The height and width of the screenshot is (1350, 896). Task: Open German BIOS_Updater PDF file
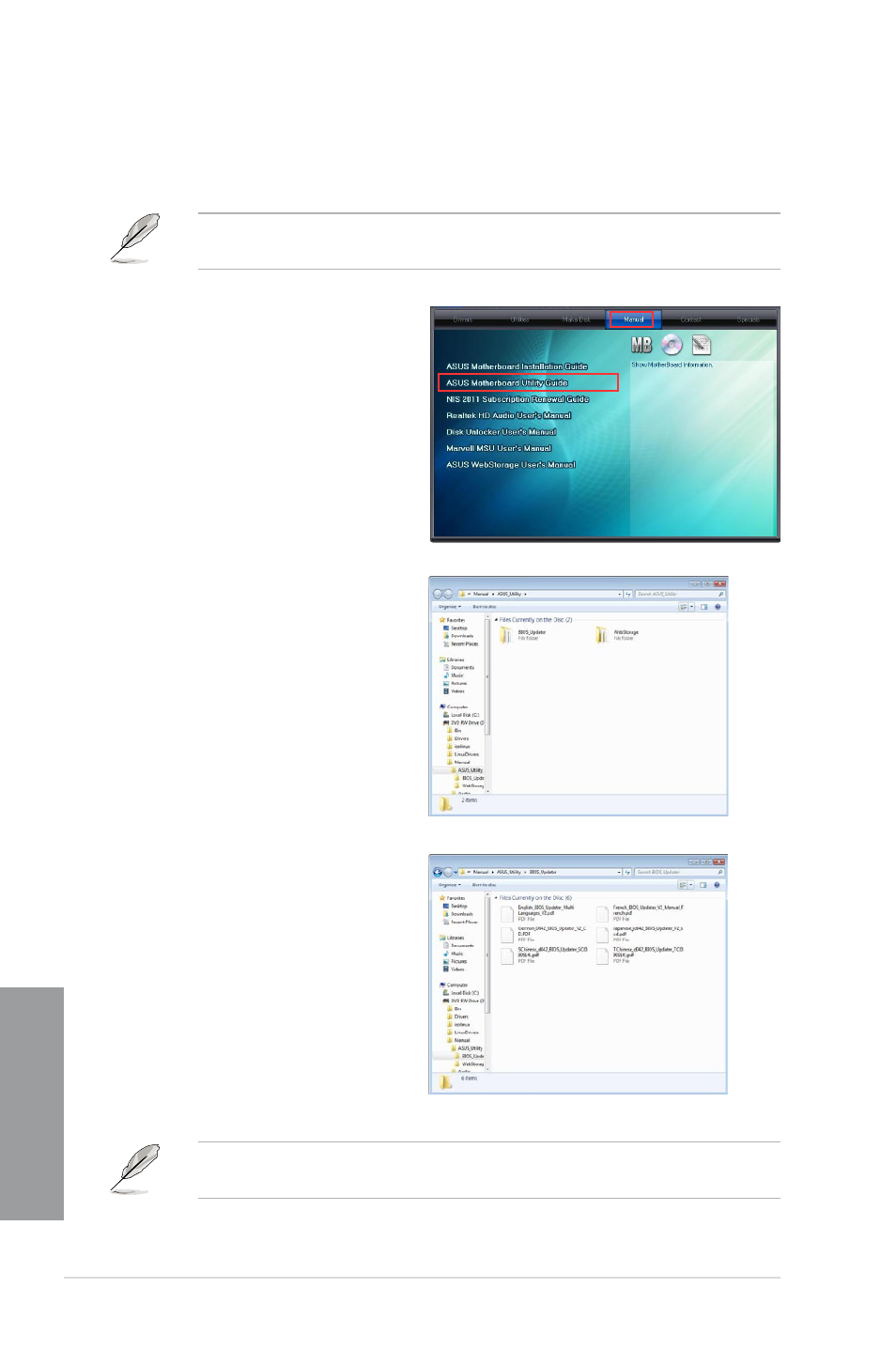[543, 934]
